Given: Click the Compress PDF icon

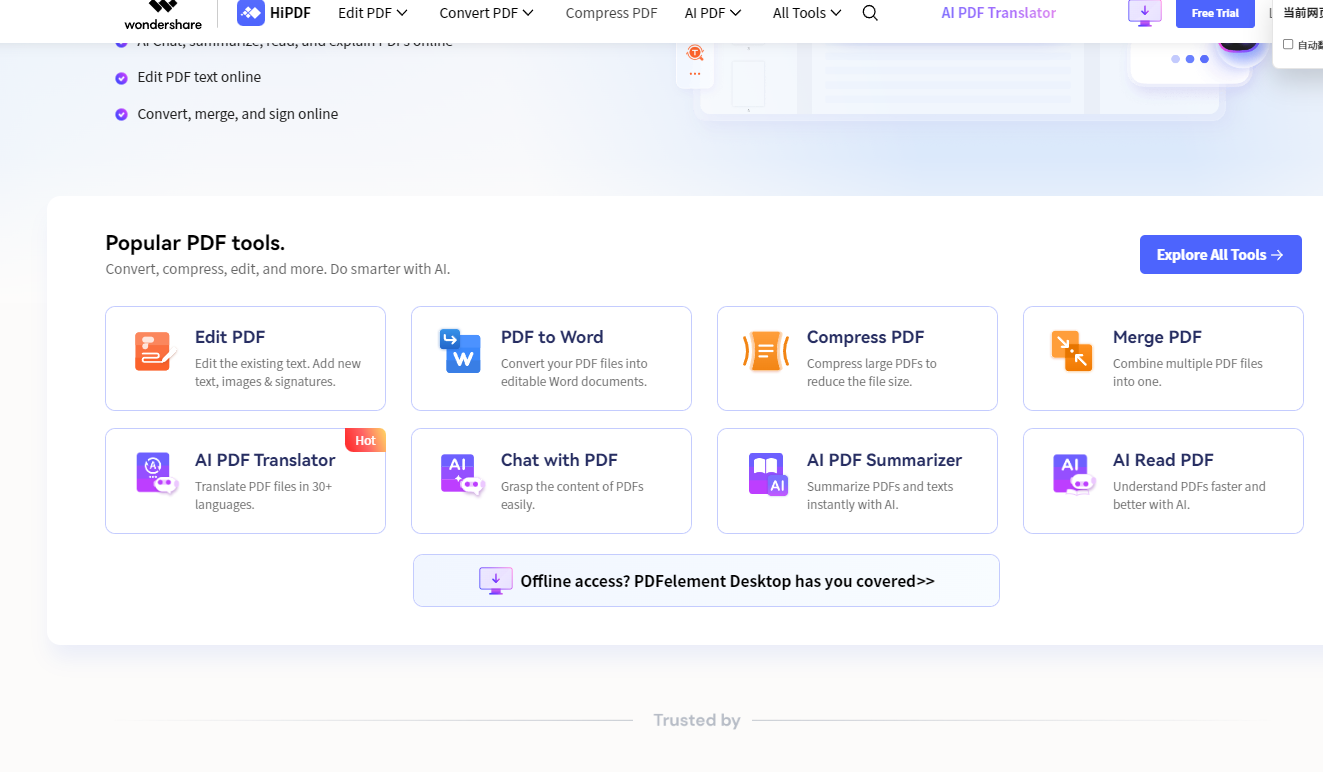Looking at the screenshot, I should (x=766, y=351).
